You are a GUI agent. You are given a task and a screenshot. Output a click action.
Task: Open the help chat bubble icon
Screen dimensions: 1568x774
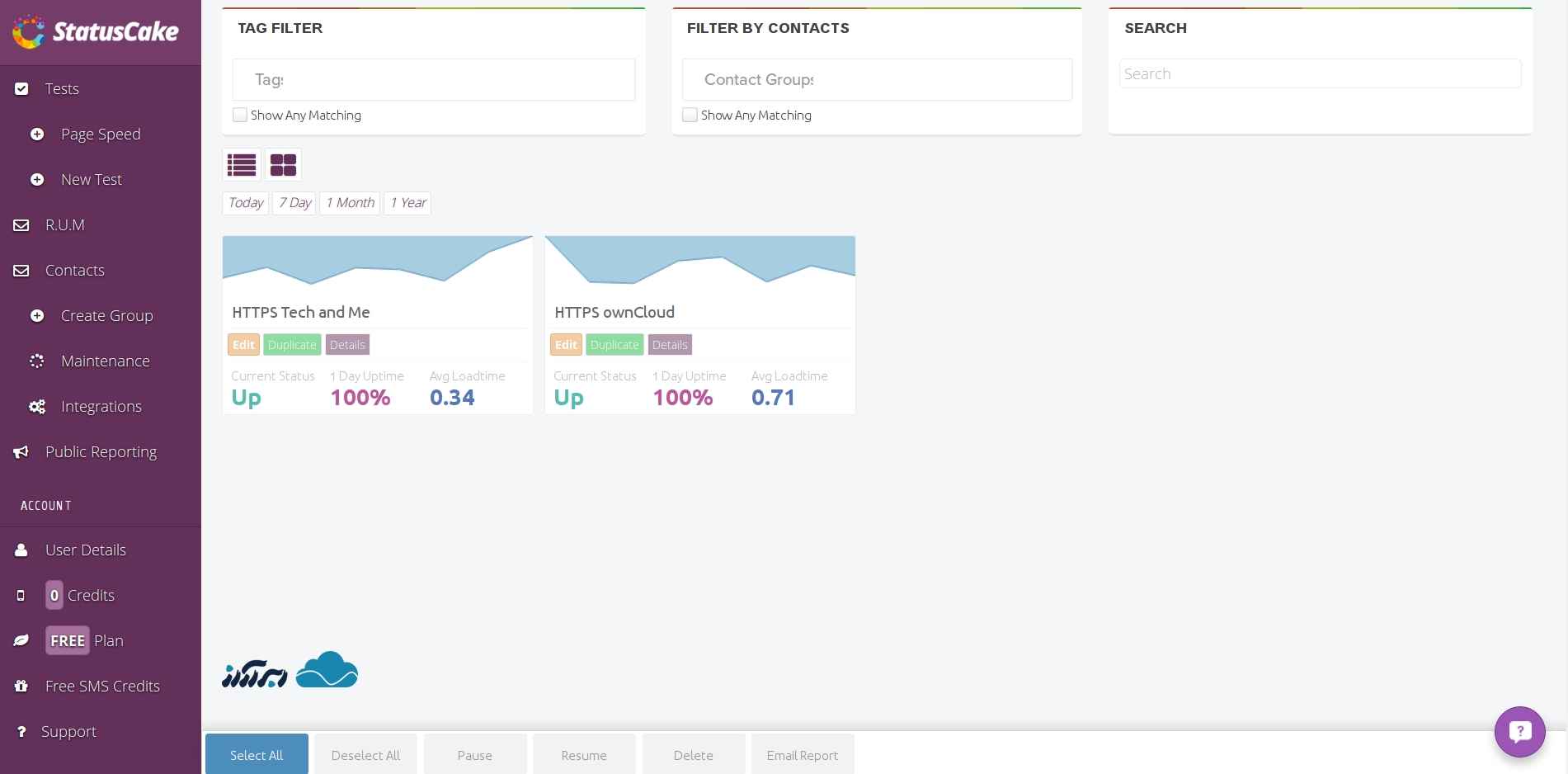tap(1519, 731)
